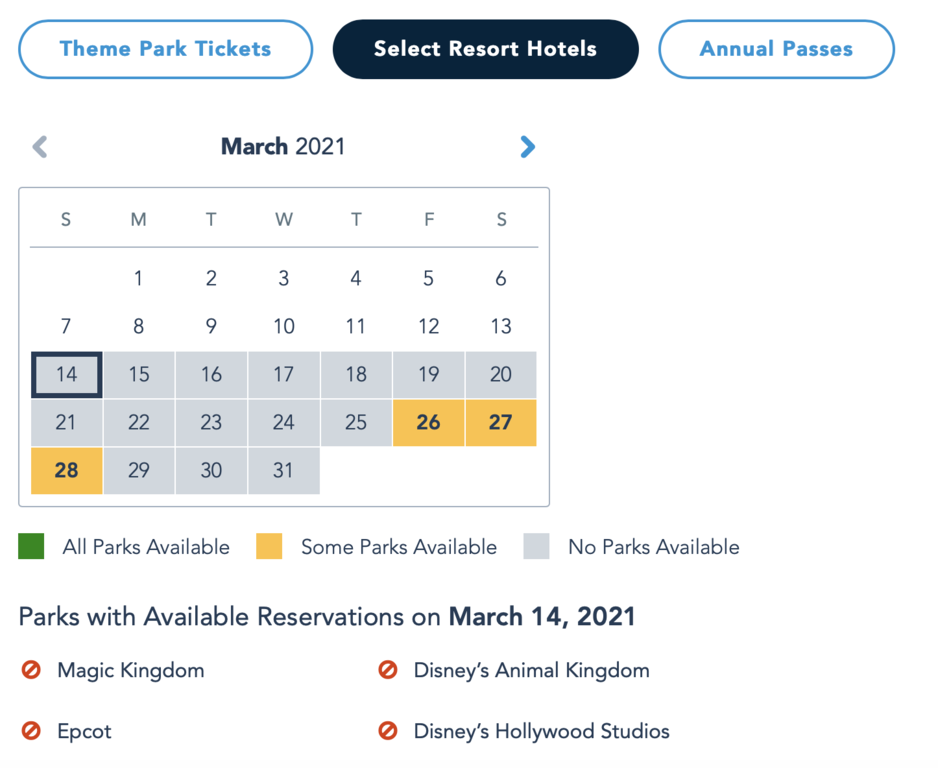Viewport: 938px width, 768px height.
Task: Switch to Theme Park Tickets tab
Action: click(165, 49)
